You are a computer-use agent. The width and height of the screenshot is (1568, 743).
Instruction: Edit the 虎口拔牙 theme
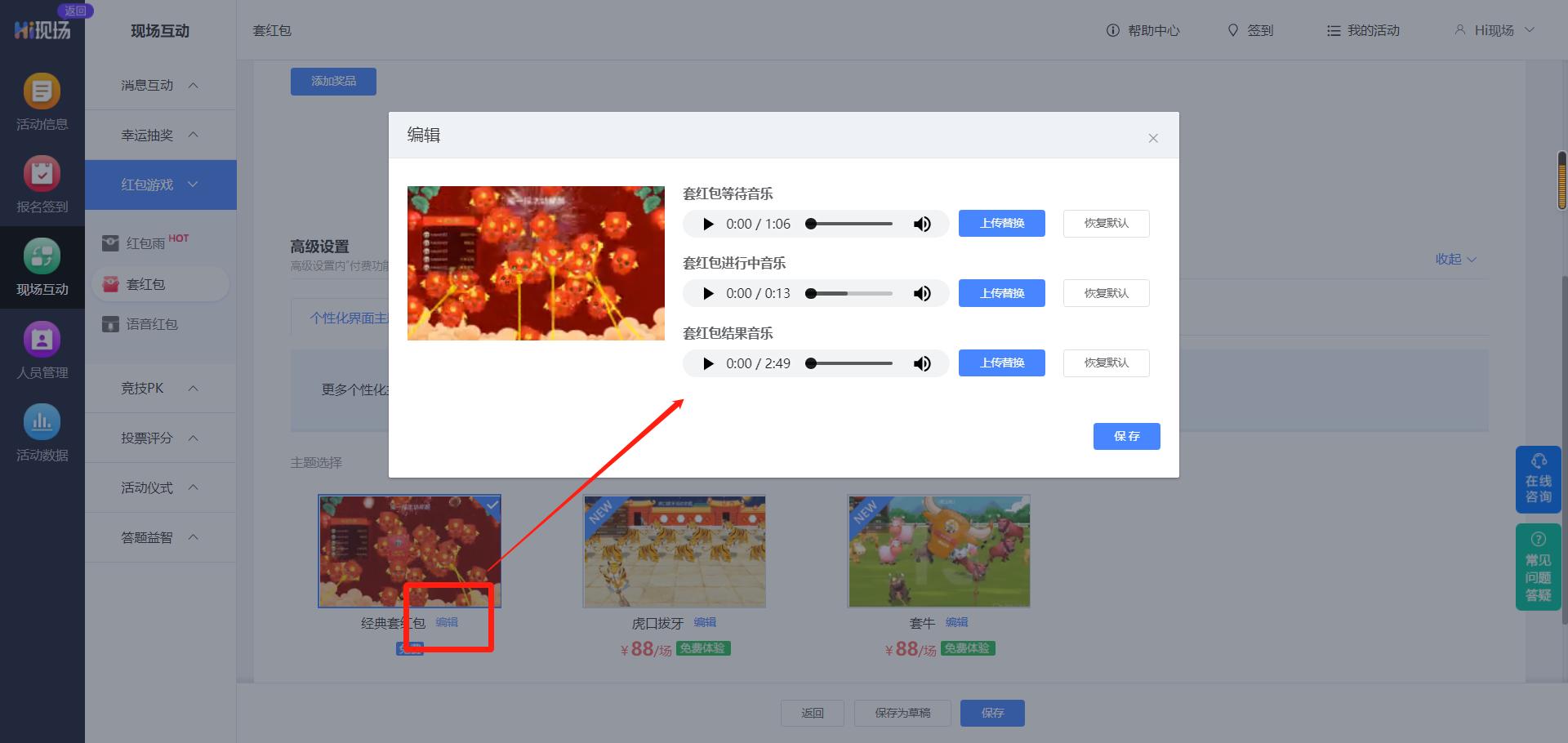pyautogui.click(x=705, y=622)
